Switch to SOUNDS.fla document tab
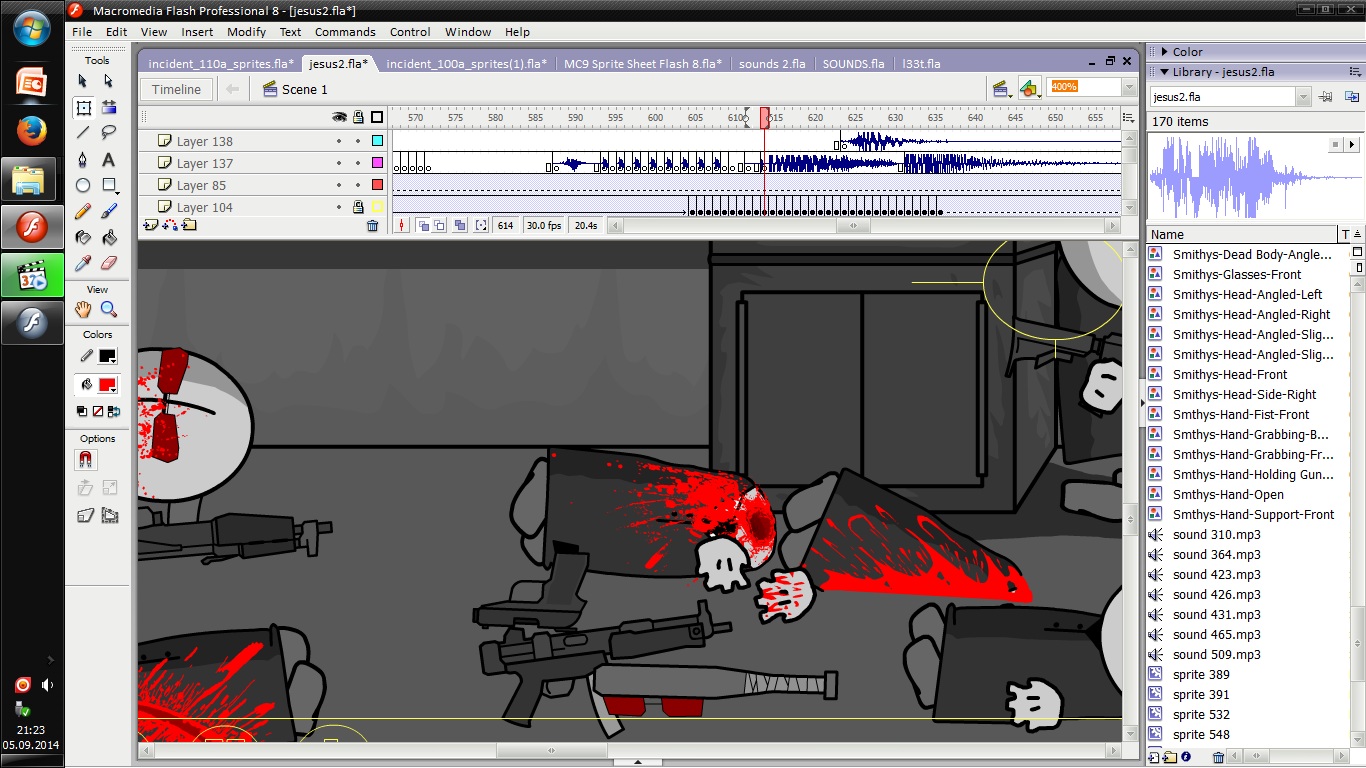 853,64
